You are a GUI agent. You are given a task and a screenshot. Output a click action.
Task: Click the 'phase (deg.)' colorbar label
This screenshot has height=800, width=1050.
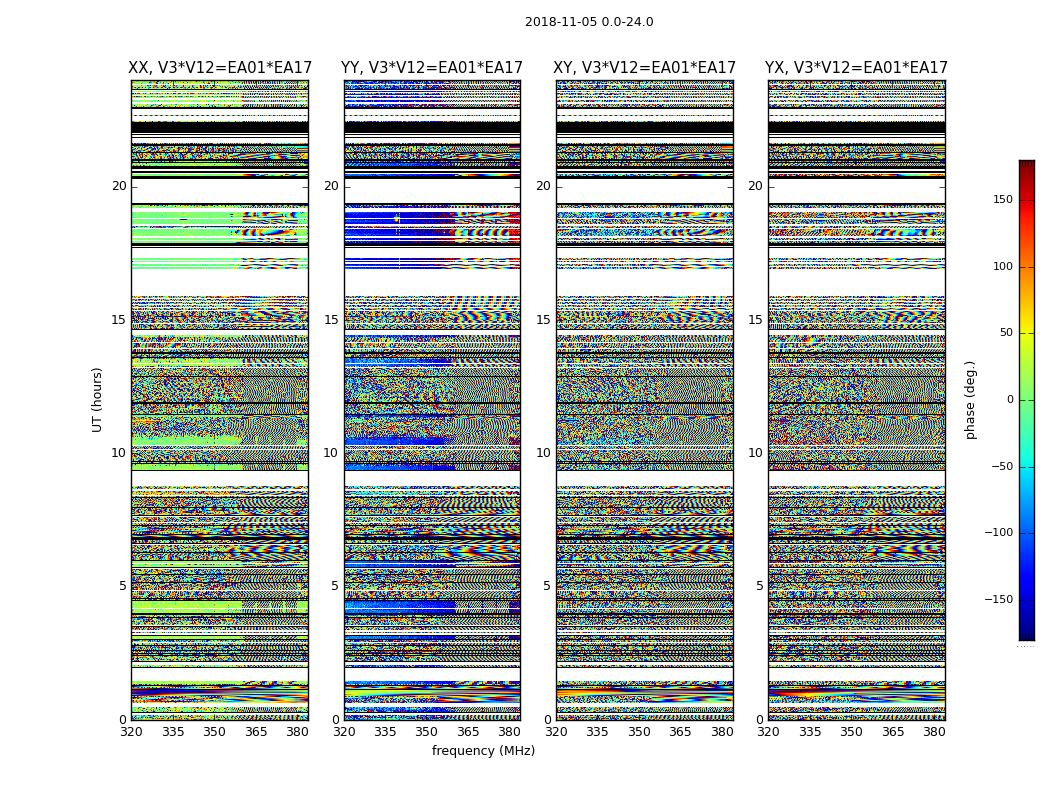[970, 400]
